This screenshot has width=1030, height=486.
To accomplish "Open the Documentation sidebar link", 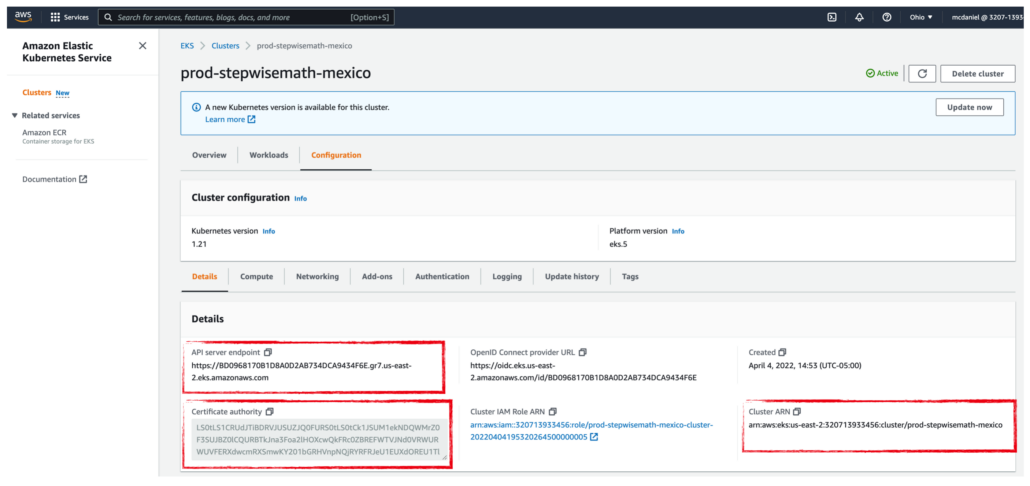I will 49,179.
